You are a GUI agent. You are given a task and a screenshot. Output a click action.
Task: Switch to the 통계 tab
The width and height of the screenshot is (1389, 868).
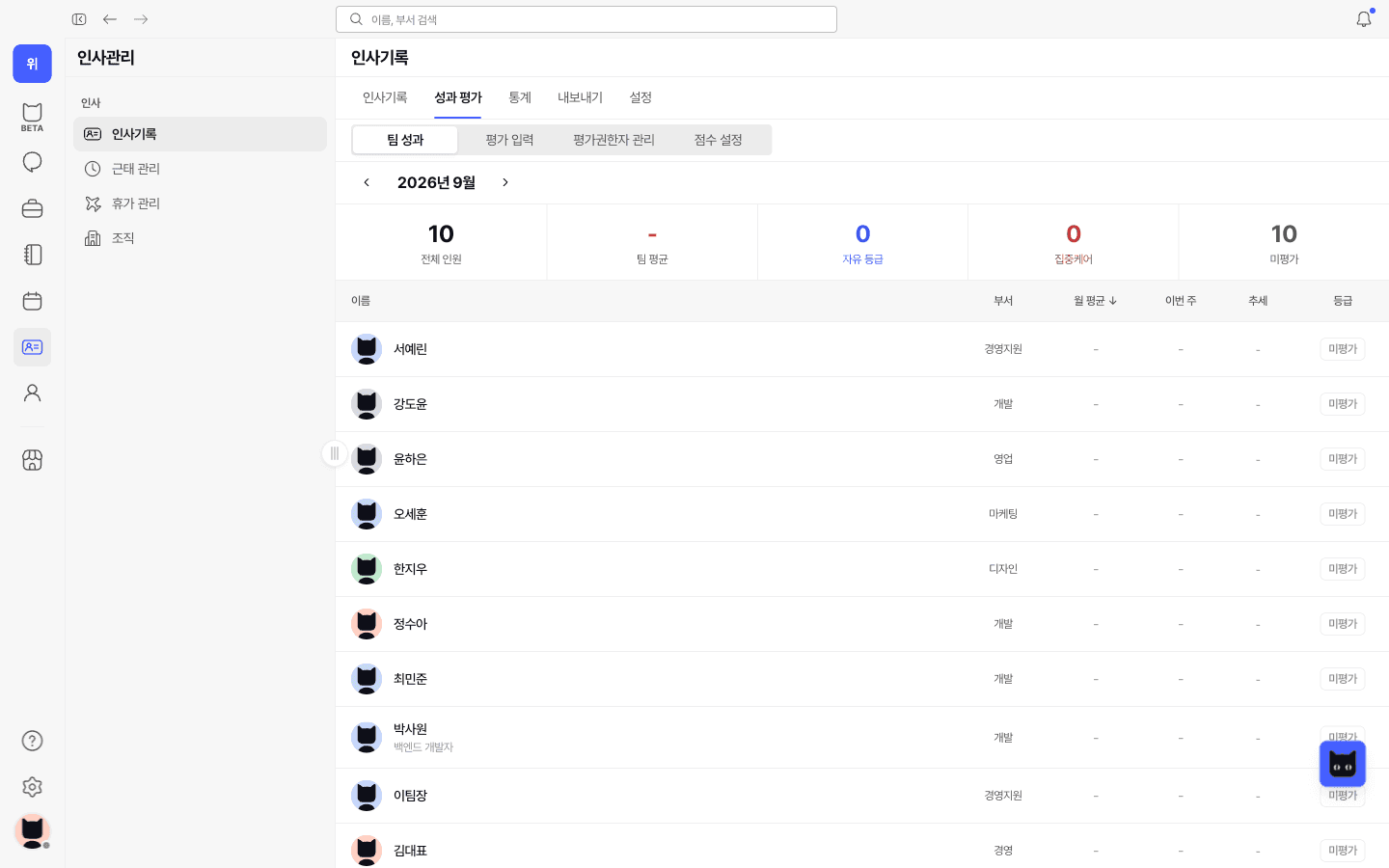tap(520, 97)
